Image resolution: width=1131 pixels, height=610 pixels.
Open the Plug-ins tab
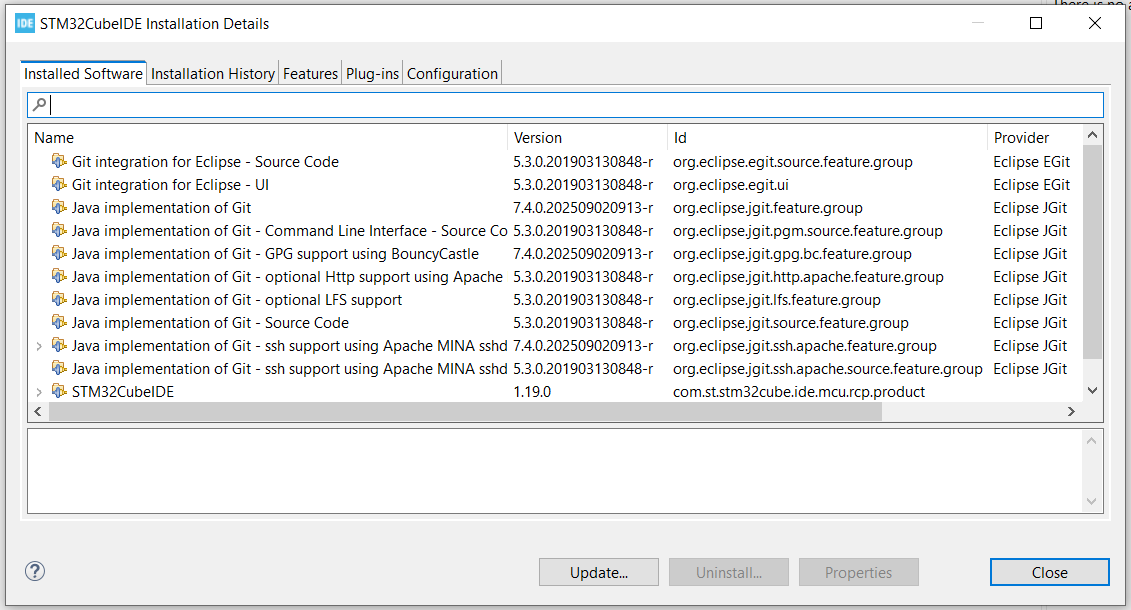[372, 73]
